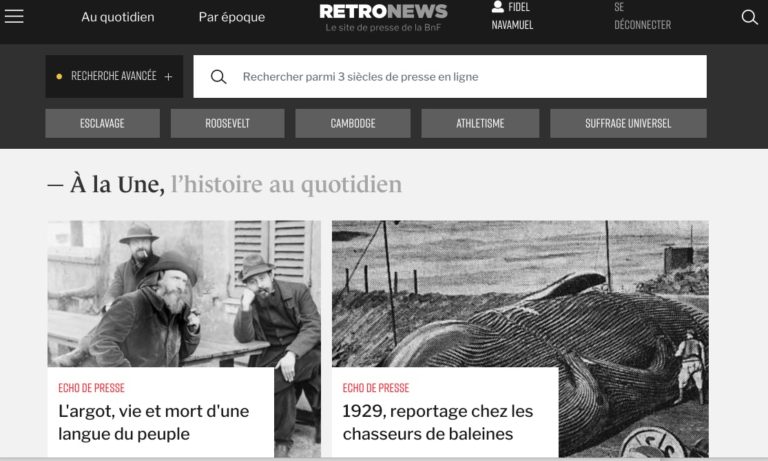Open the hamburger menu icon
Screen dimensions: 768x461
click(x=14, y=16)
